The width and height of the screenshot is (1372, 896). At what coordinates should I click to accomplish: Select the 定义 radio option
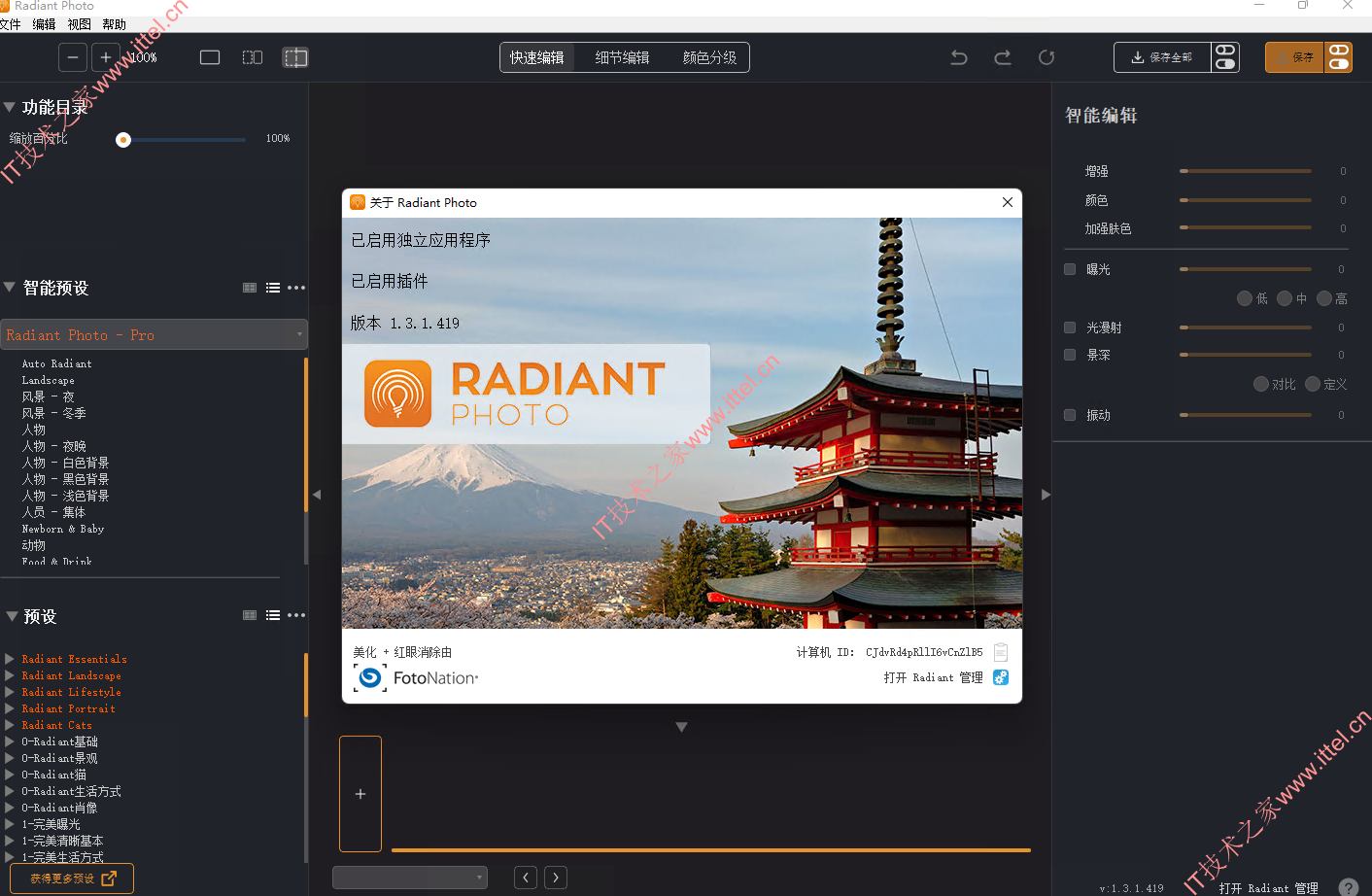click(x=1313, y=384)
